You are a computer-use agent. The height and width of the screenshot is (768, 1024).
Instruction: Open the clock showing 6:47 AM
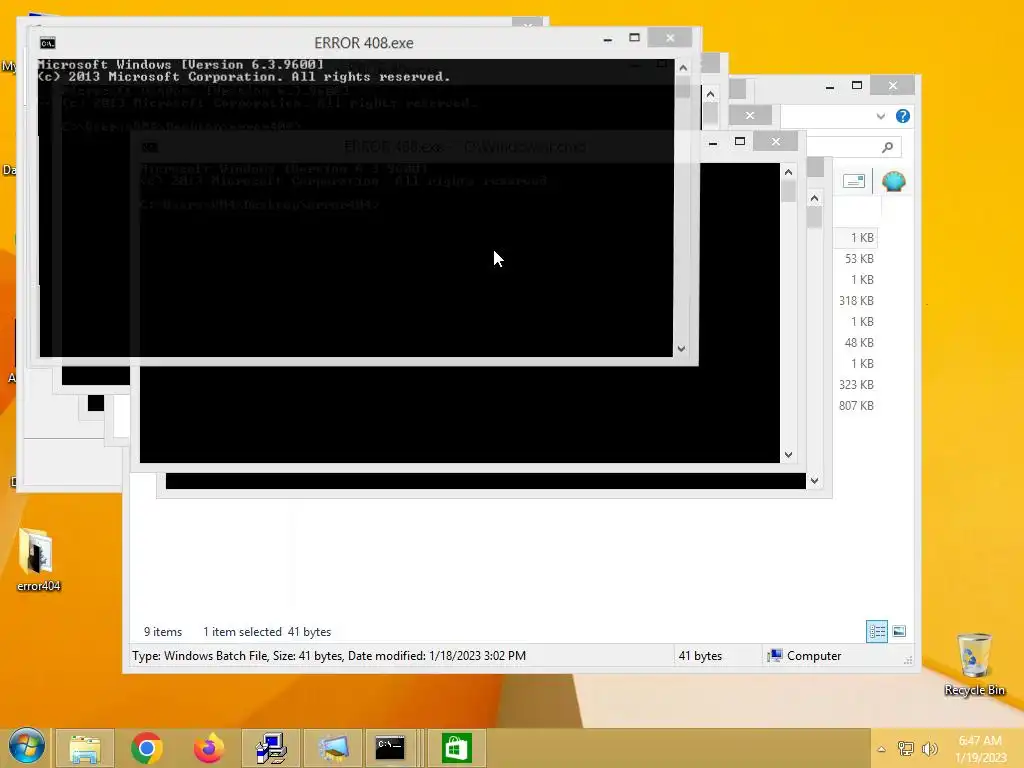980,749
